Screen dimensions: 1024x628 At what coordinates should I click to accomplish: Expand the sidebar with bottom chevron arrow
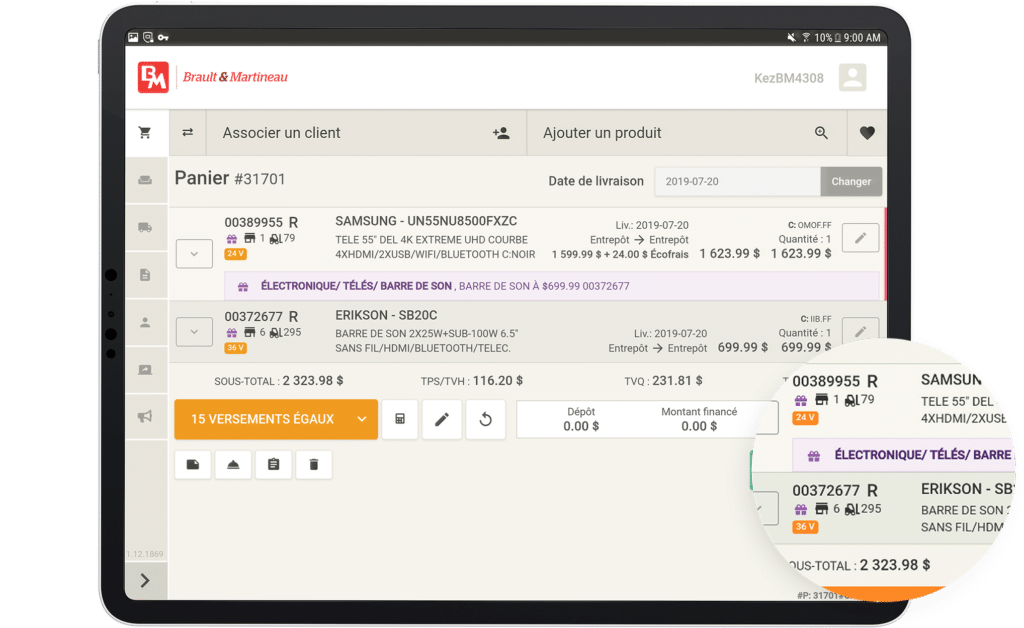tap(145, 580)
